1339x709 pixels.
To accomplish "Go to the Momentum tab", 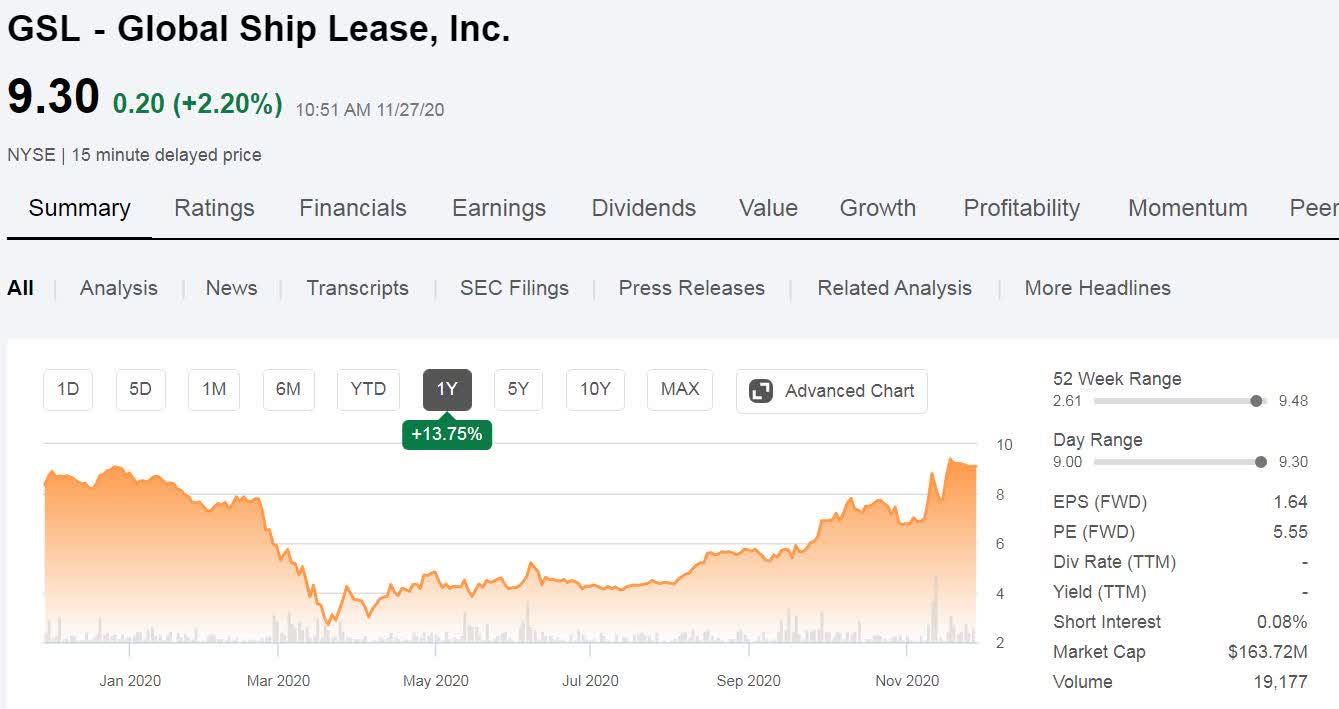I will 1187,208.
